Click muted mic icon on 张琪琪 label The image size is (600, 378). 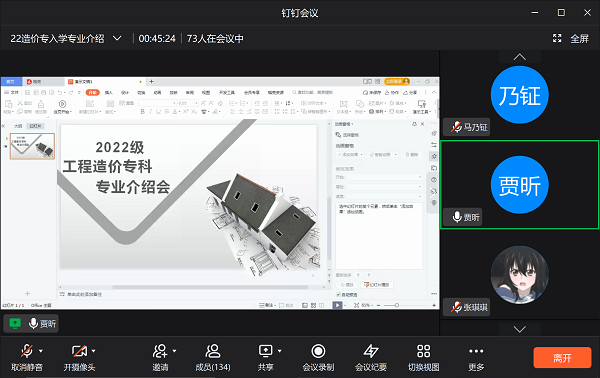tap(456, 307)
